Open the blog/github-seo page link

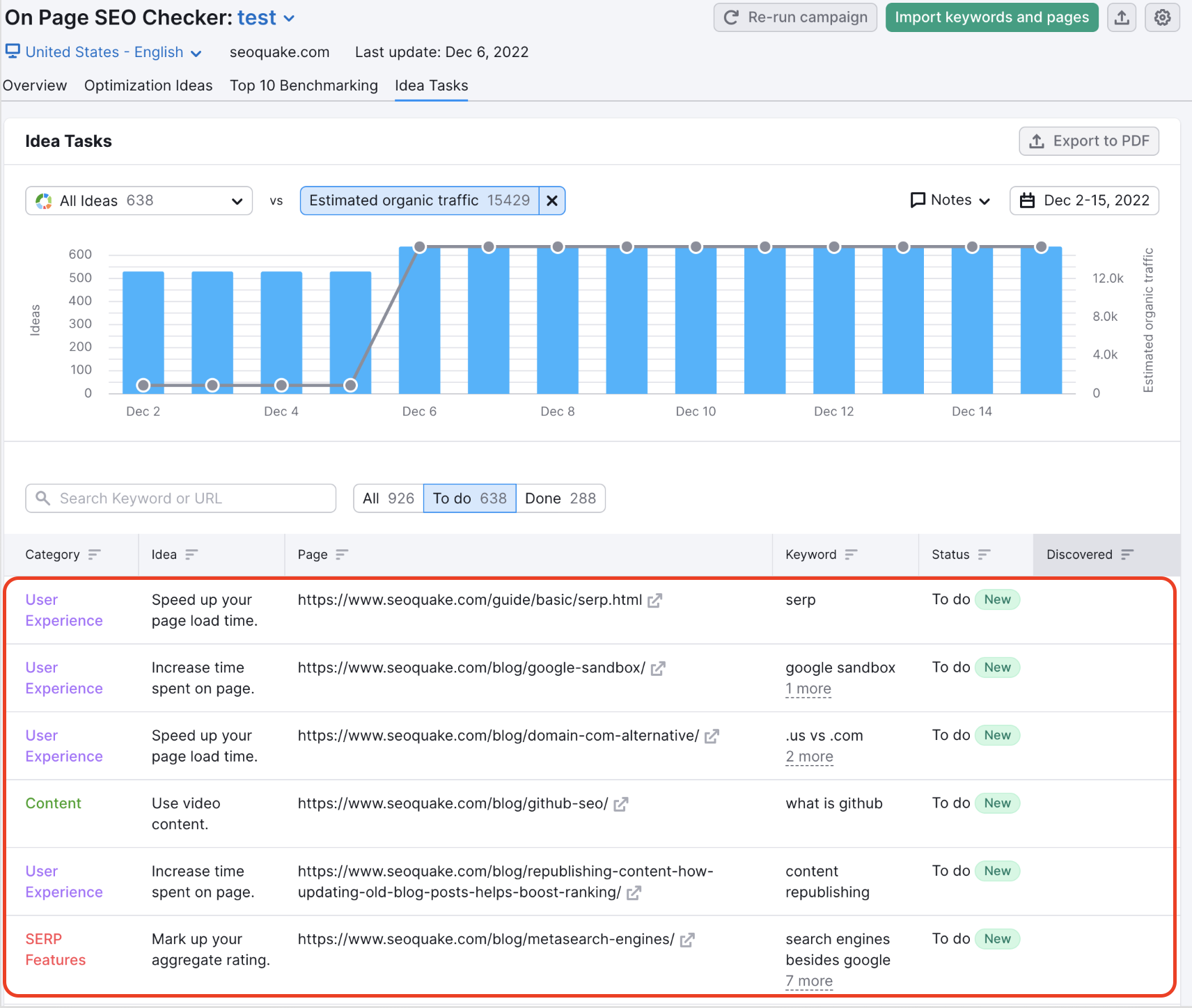[453, 803]
